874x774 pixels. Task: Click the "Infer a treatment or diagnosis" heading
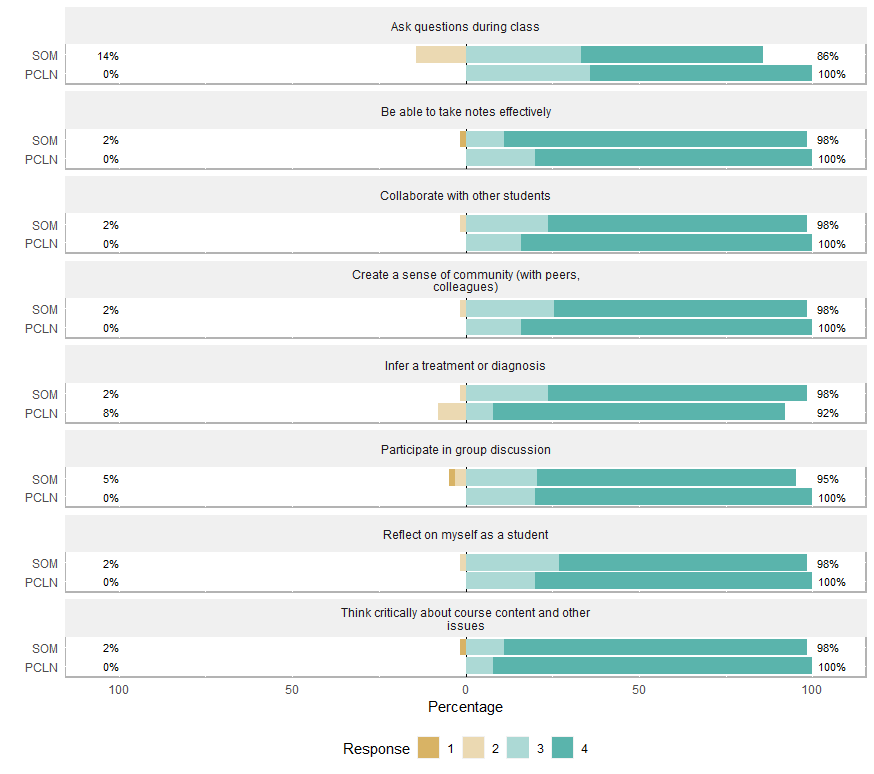point(465,366)
